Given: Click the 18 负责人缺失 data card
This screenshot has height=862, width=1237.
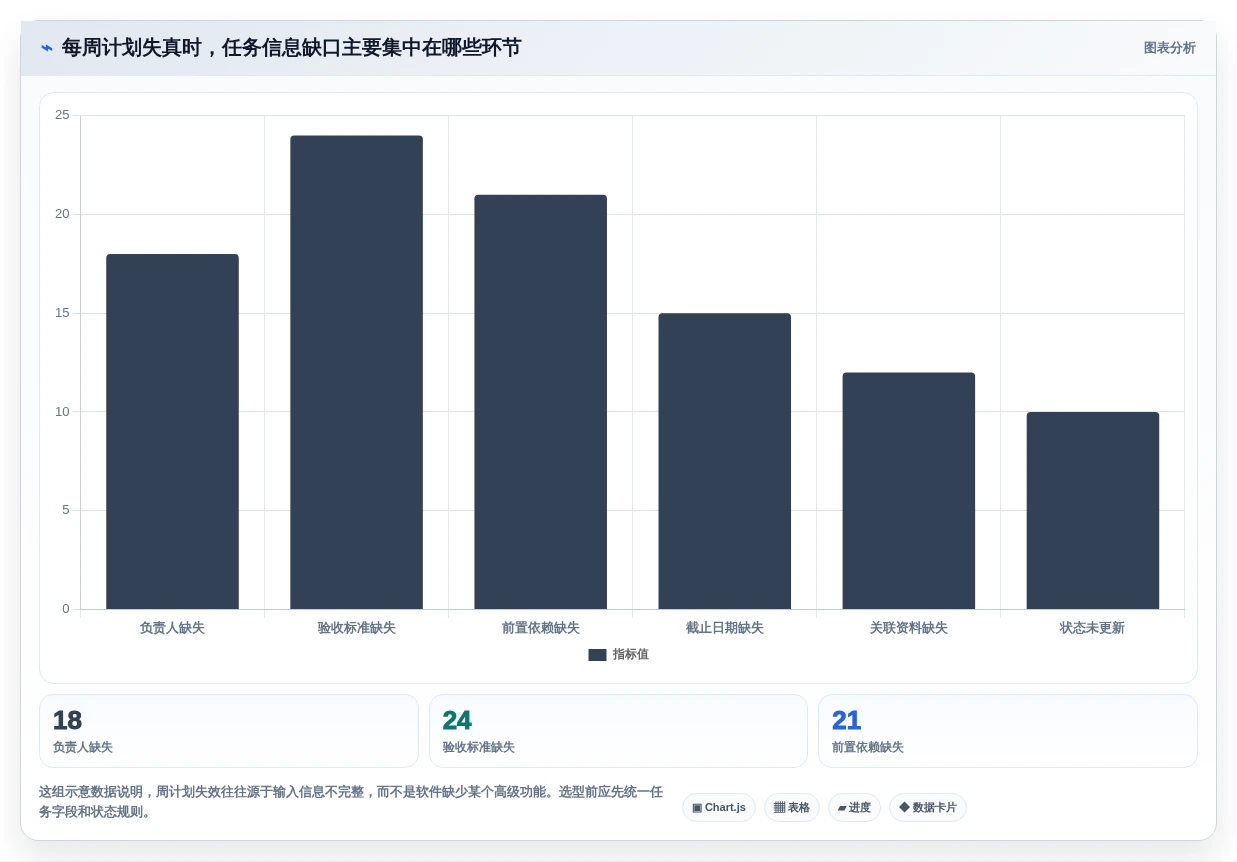Looking at the screenshot, I should [228, 731].
